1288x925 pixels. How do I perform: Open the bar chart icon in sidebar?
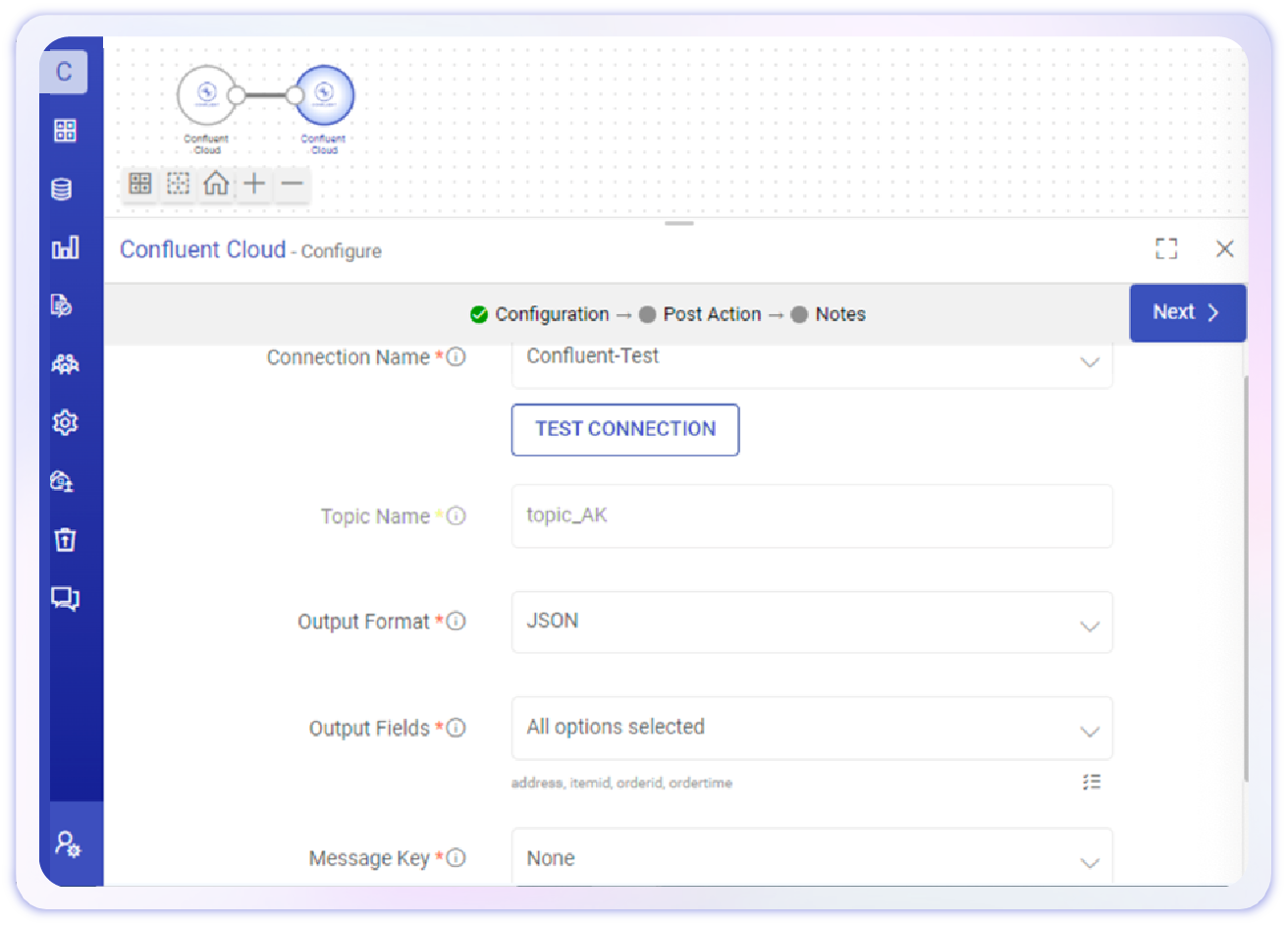tap(65, 247)
